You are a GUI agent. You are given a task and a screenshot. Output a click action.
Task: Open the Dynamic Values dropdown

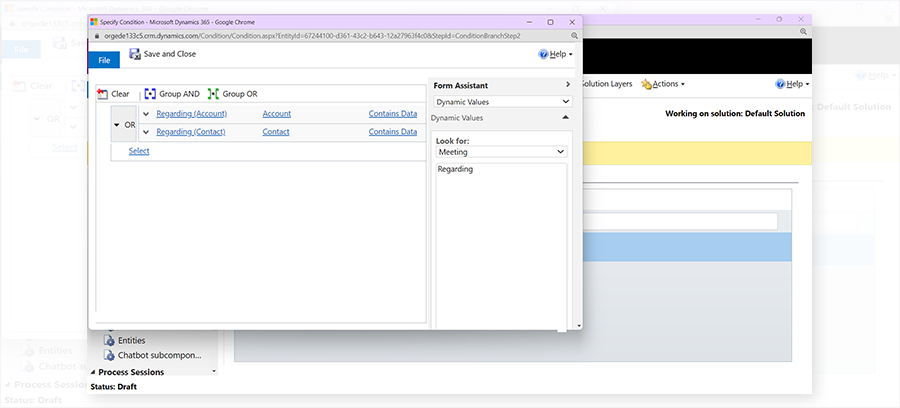(502, 102)
